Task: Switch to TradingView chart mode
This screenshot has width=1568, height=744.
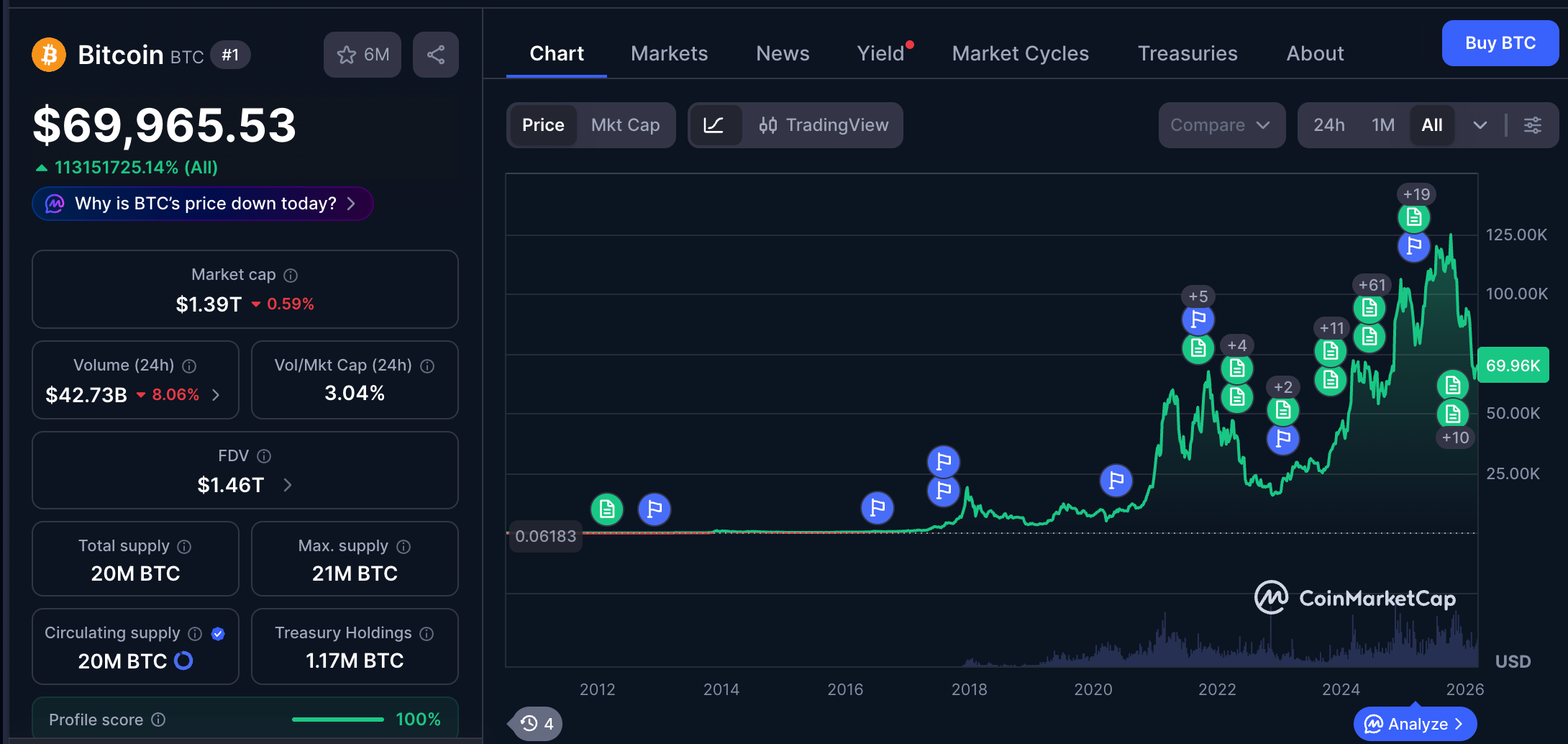Action: 824,125
